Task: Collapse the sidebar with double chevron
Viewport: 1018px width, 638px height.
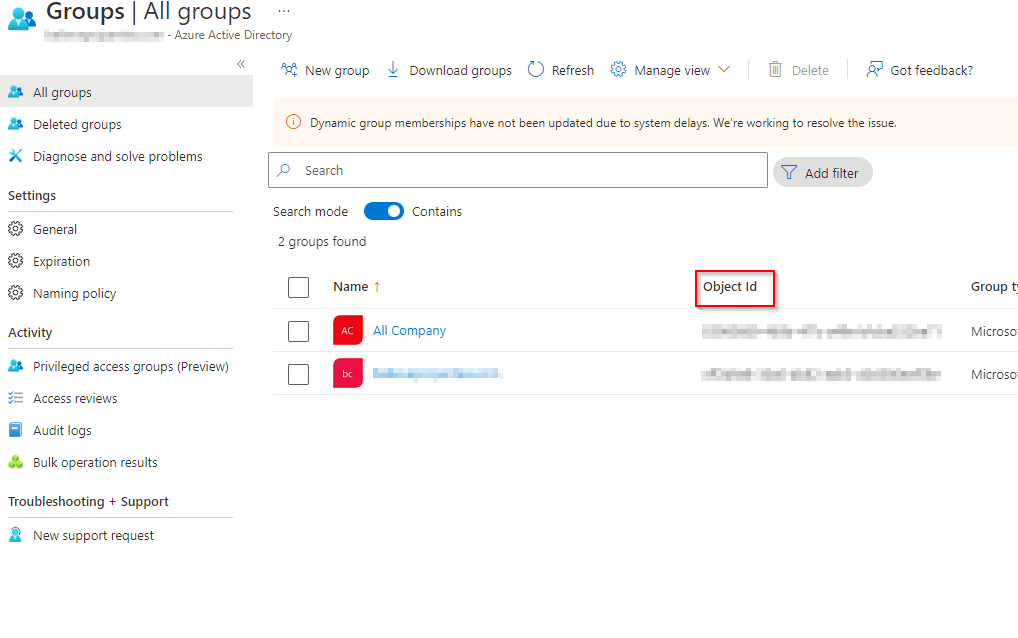Action: (x=241, y=64)
